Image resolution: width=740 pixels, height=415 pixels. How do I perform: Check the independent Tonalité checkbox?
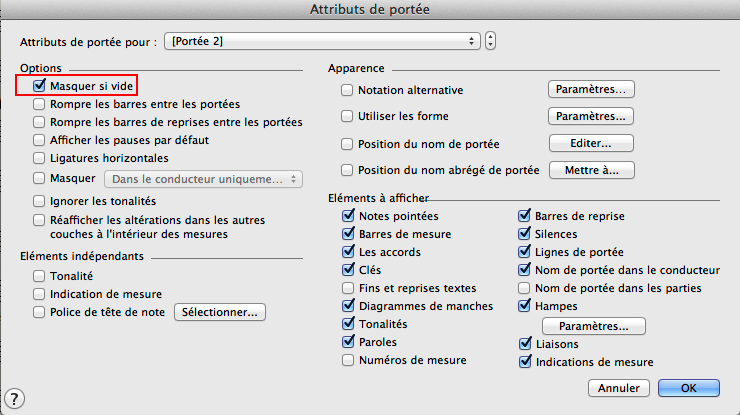click(39, 276)
